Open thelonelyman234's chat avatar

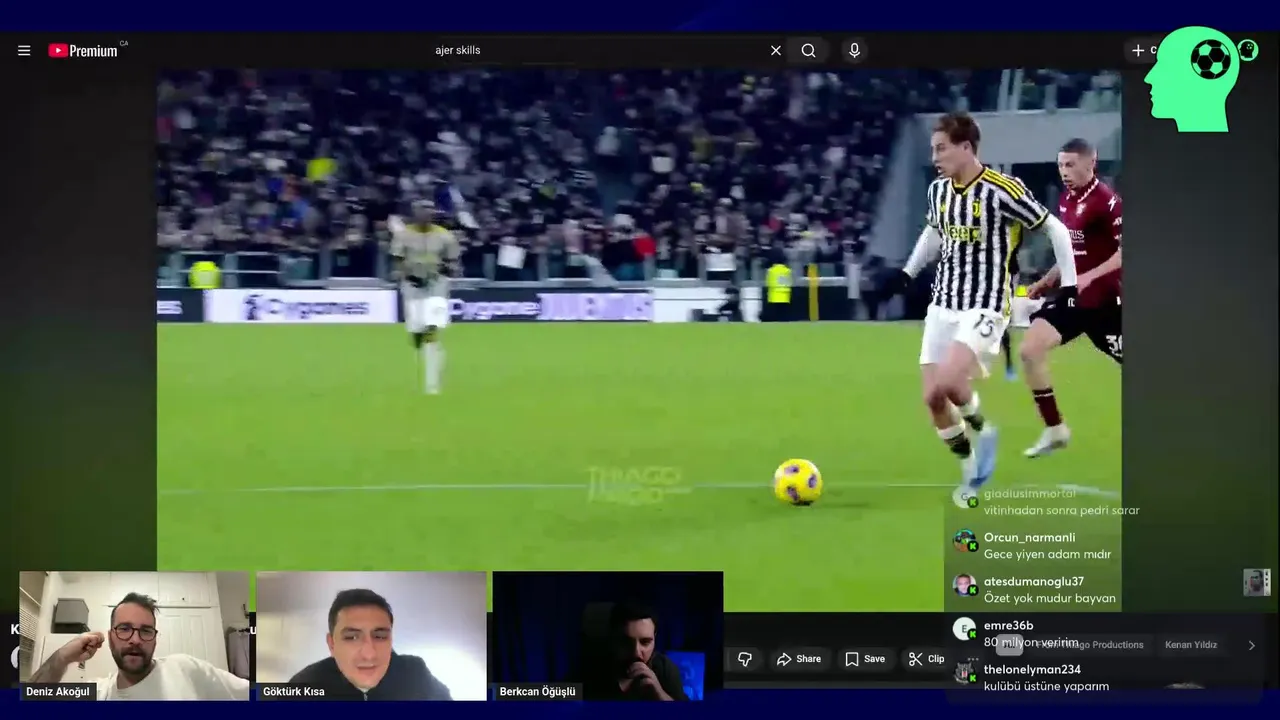(964, 673)
